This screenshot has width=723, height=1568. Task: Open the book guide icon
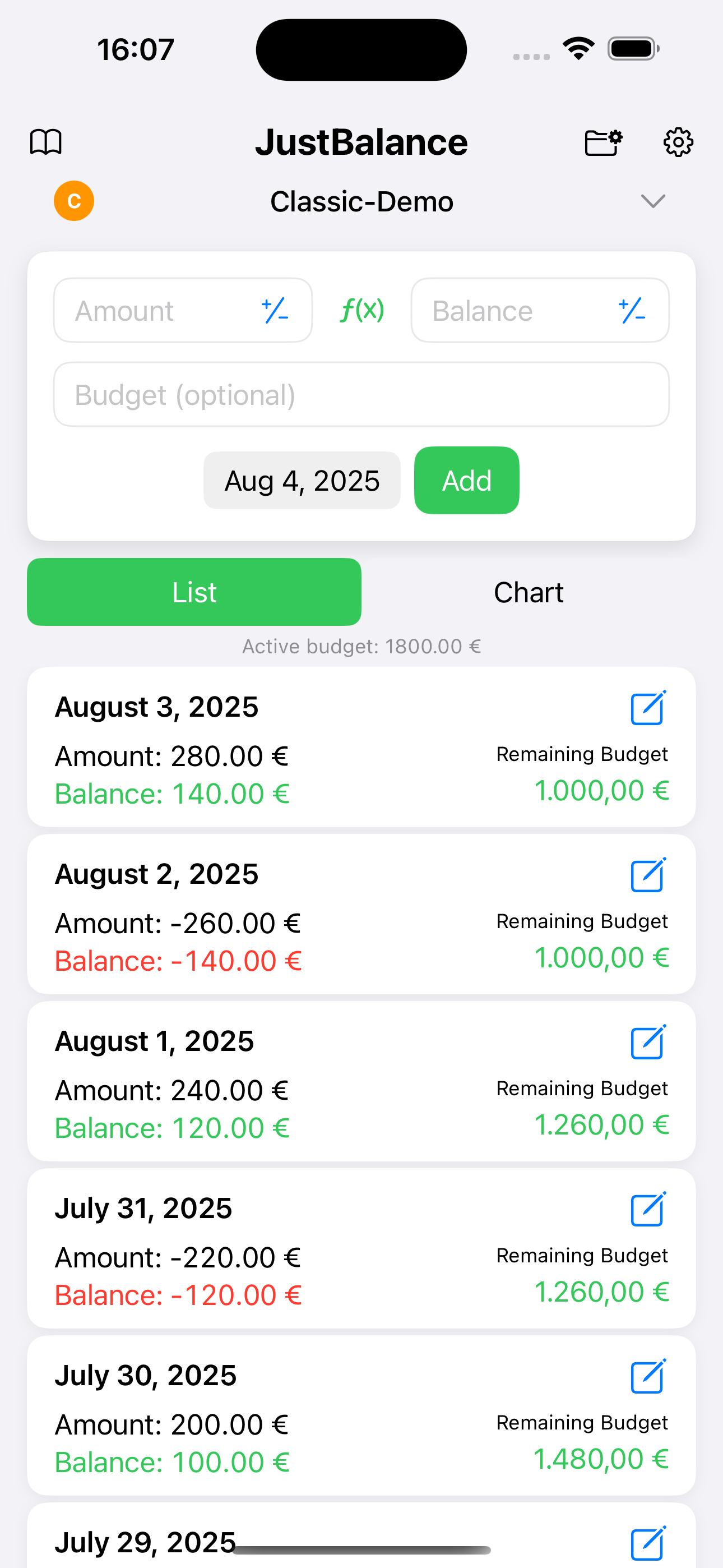tap(47, 142)
